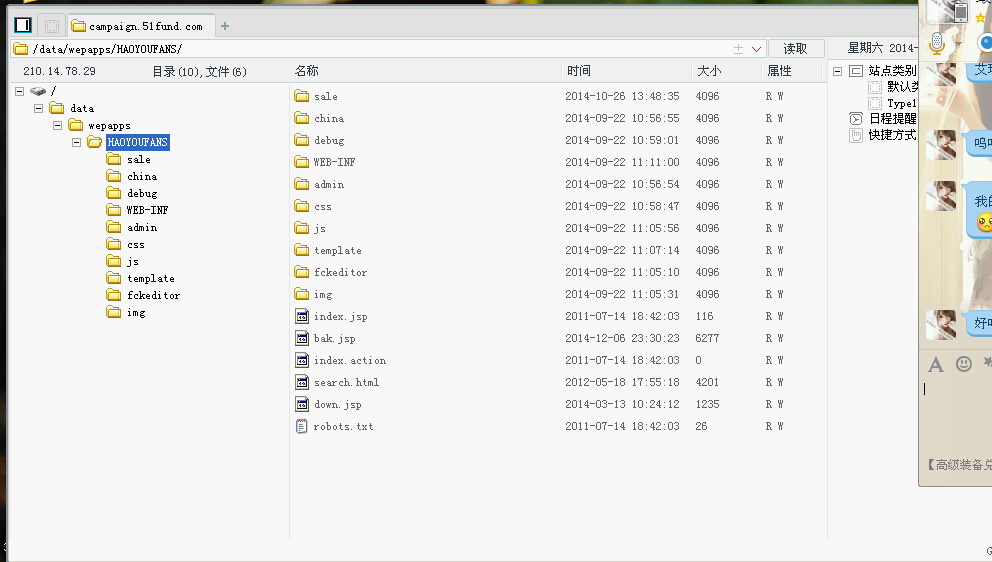Click fckeditor folder icon in file list
The width and height of the screenshot is (992, 562).
pyautogui.click(x=302, y=272)
